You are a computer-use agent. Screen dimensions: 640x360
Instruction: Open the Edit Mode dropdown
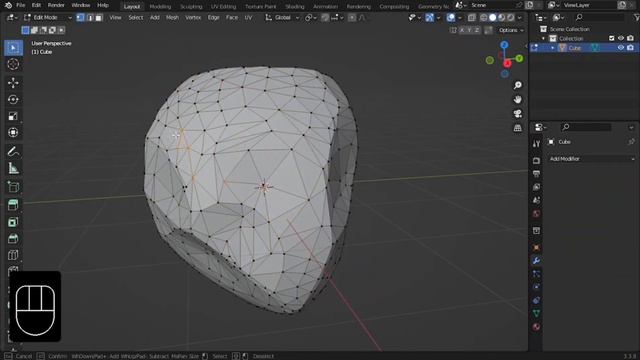coord(48,18)
